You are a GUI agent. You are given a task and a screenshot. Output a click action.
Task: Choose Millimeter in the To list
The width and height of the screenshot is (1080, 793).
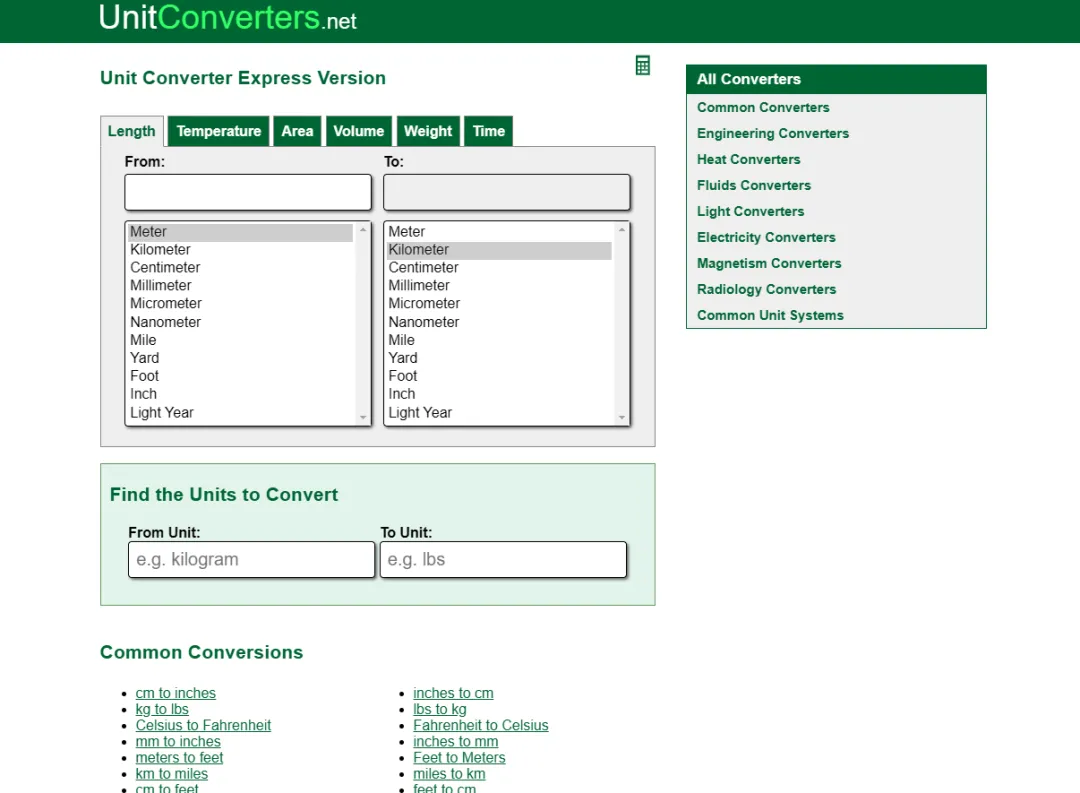tap(499, 285)
